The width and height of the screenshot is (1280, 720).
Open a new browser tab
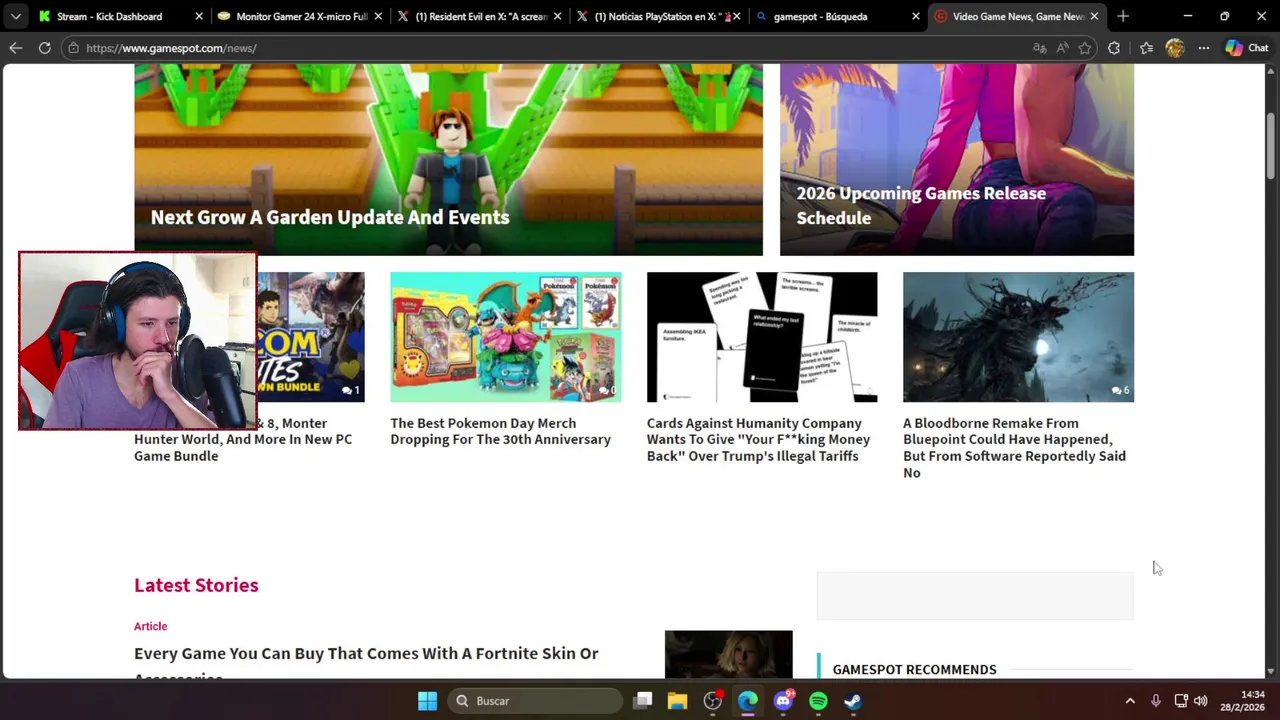pos(1123,16)
